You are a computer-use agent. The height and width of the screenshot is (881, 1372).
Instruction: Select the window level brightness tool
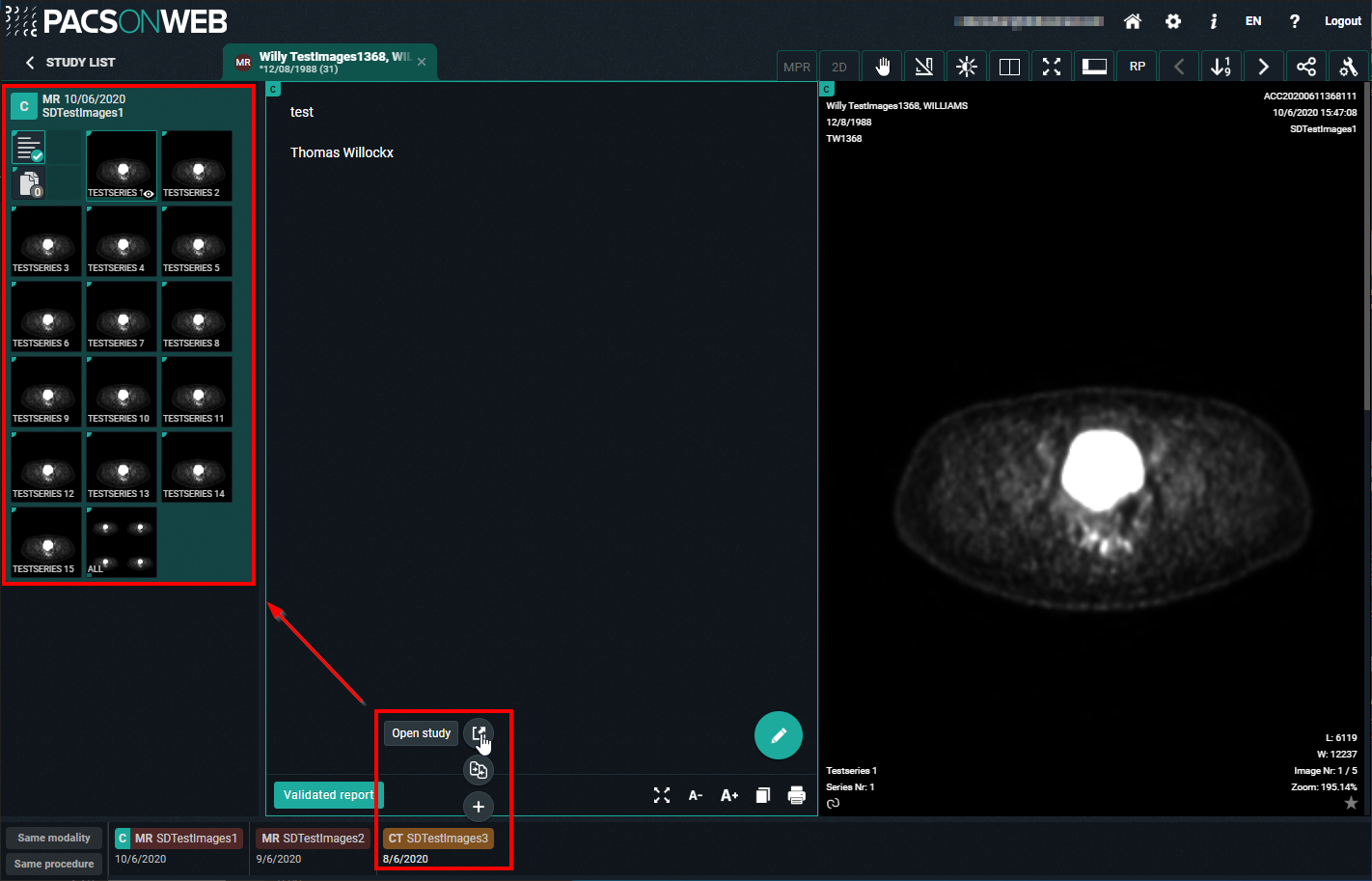point(966,67)
